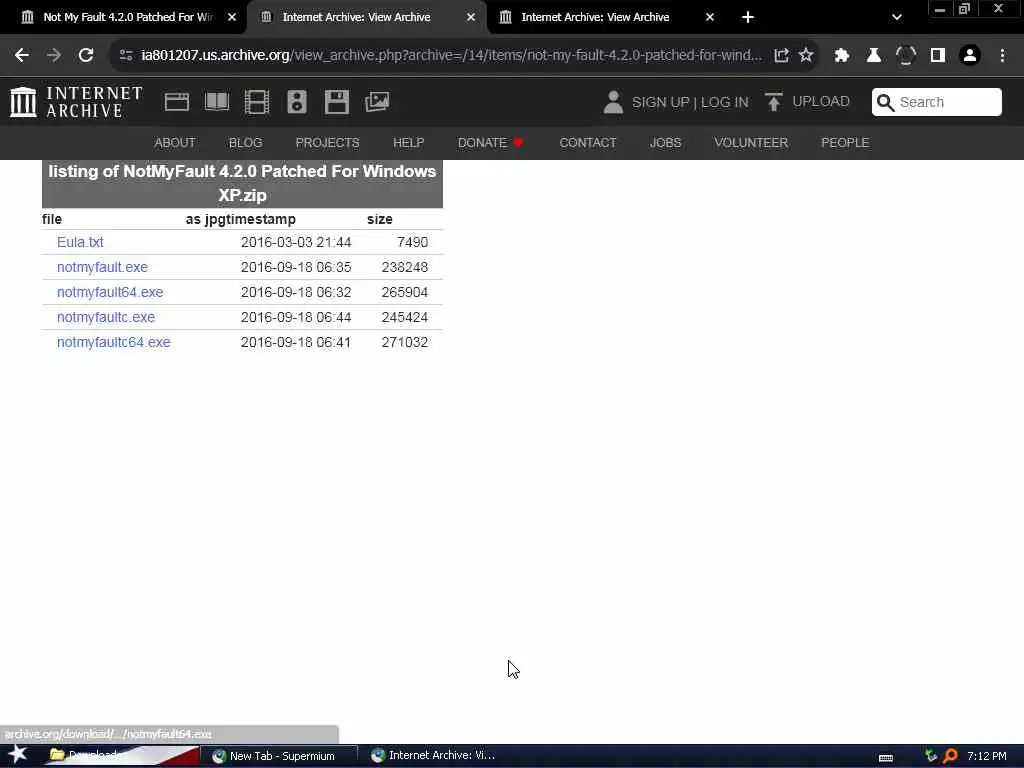Click the user avatar icon beside Sign Up
The image size is (1024, 768).
(x=613, y=102)
